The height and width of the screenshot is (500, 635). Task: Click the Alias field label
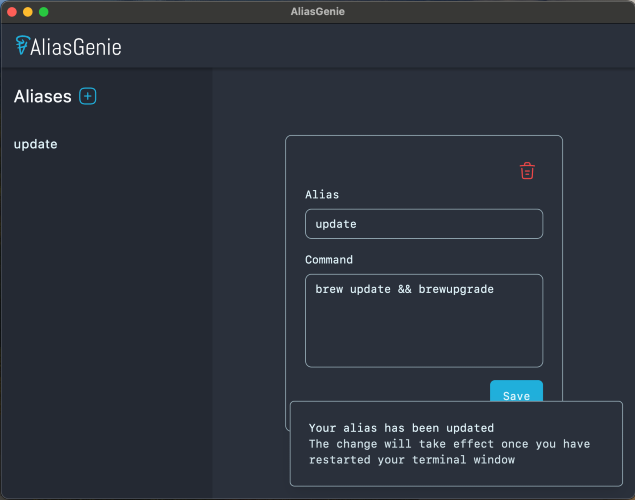(x=322, y=195)
